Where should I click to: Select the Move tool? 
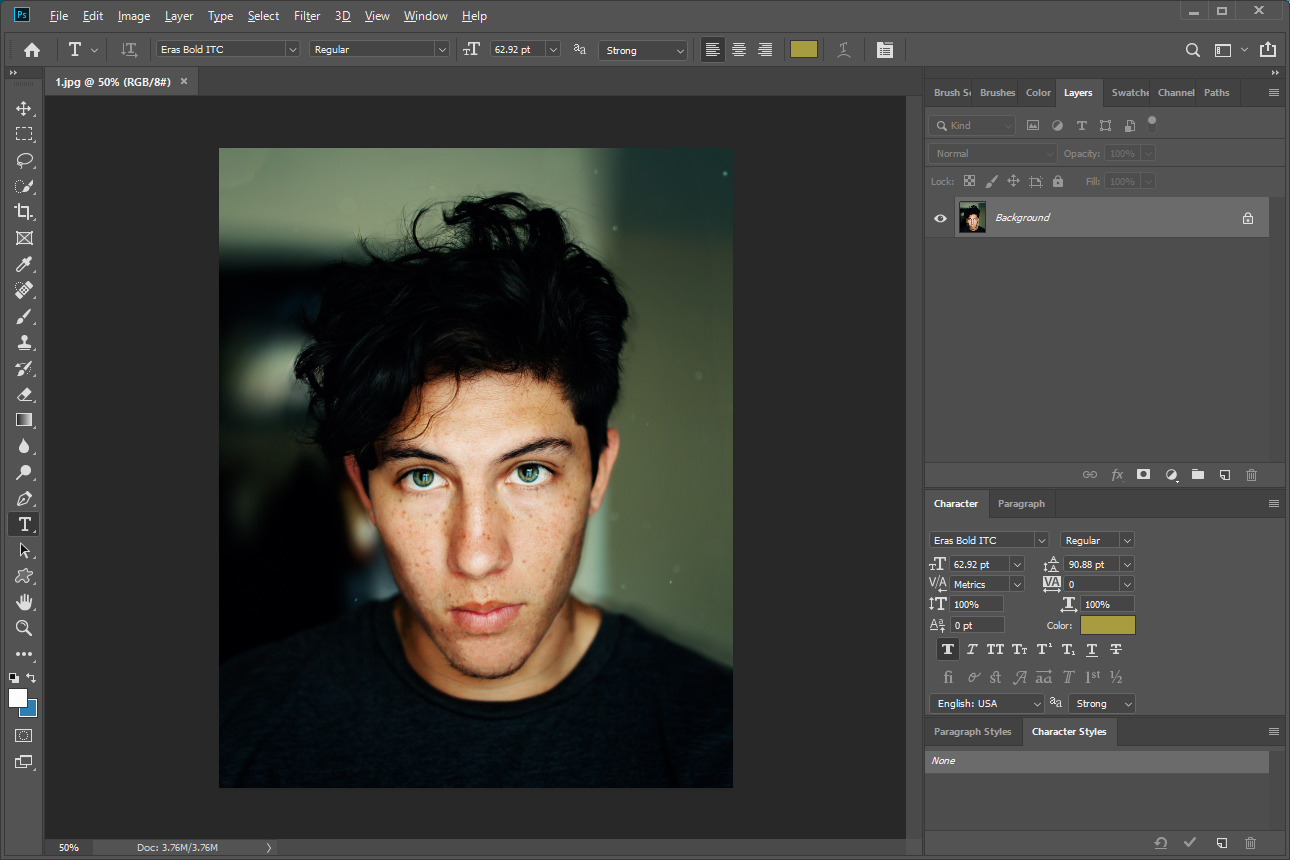(22, 108)
